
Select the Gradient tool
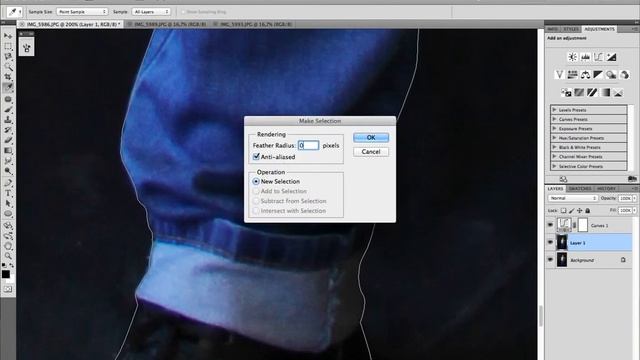click(8, 151)
